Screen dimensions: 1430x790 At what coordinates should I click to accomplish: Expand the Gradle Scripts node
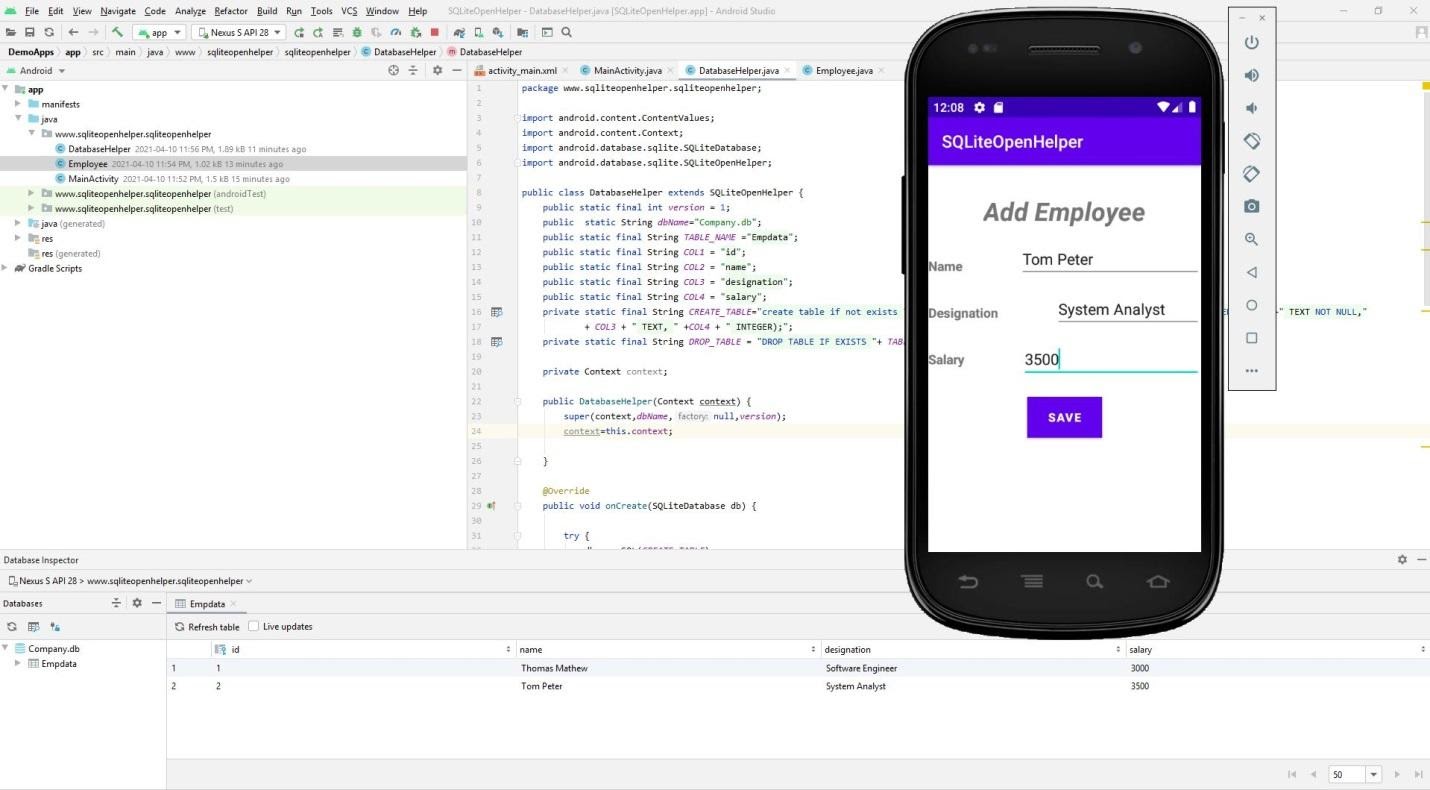pos(6,269)
